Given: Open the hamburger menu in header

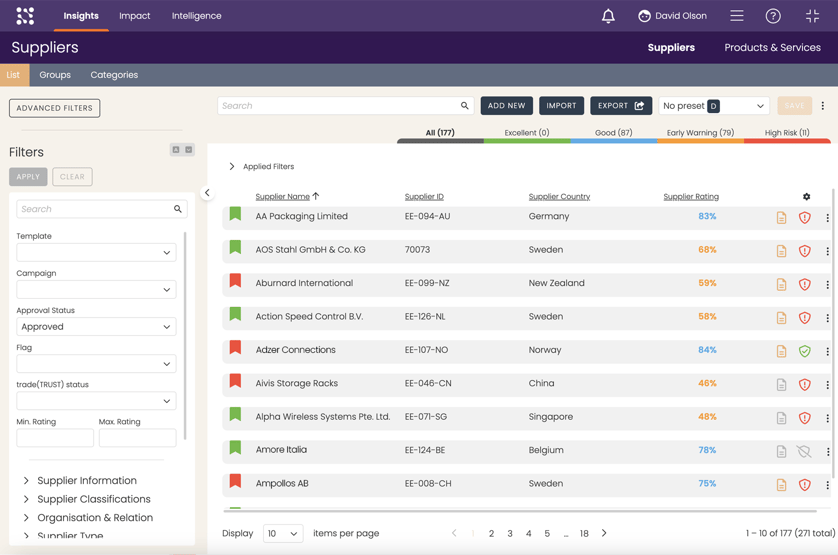Looking at the screenshot, I should point(737,16).
